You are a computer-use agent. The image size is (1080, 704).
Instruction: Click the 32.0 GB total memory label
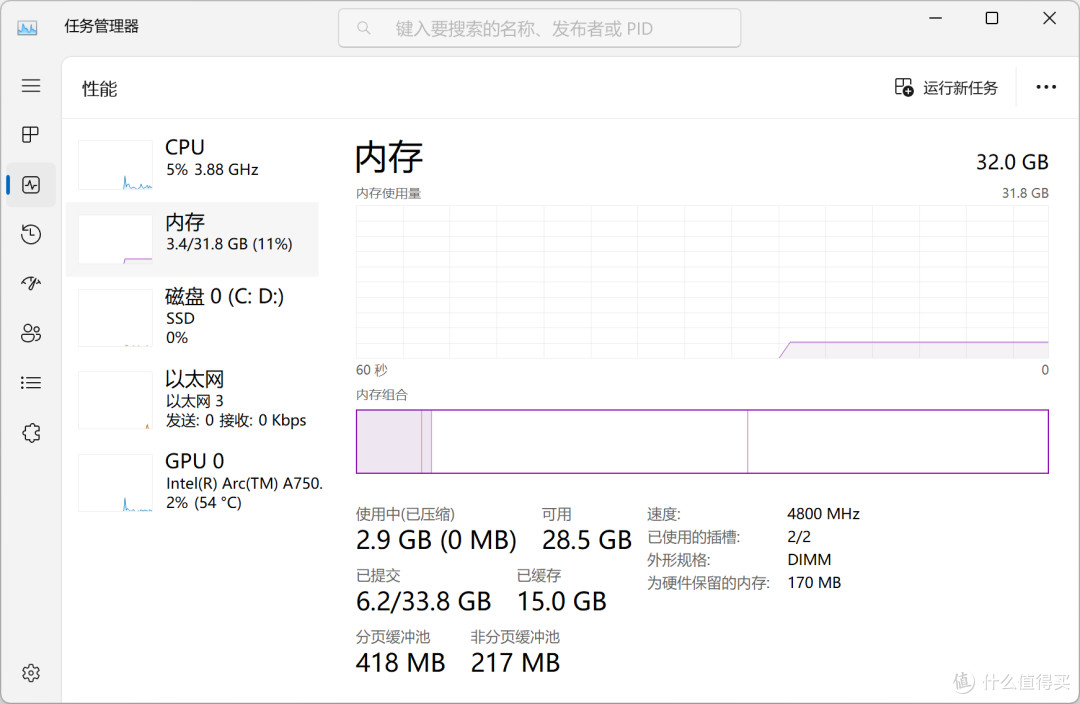(1012, 162)
